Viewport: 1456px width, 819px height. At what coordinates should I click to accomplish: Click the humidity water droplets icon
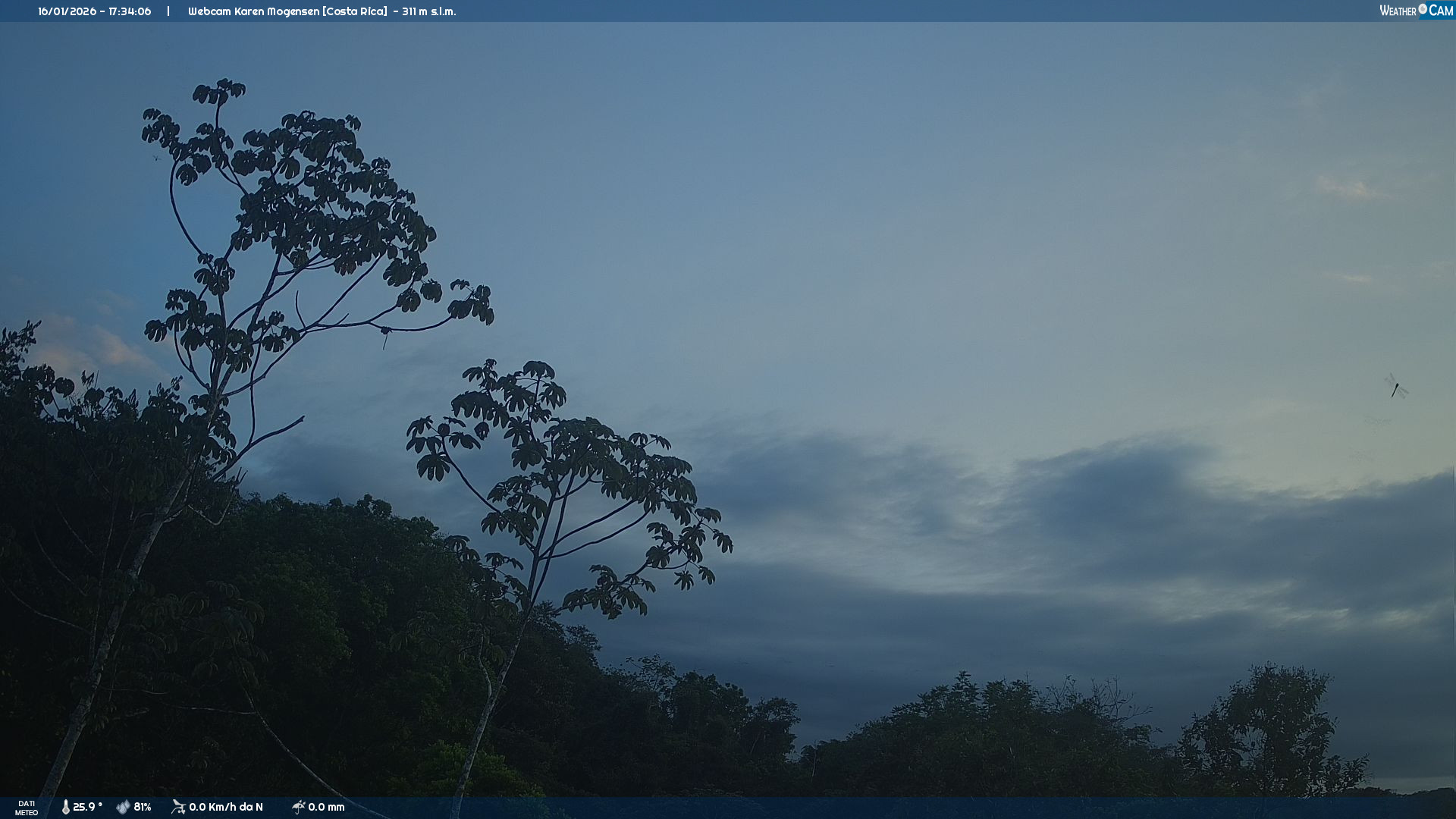pos(123,807)
